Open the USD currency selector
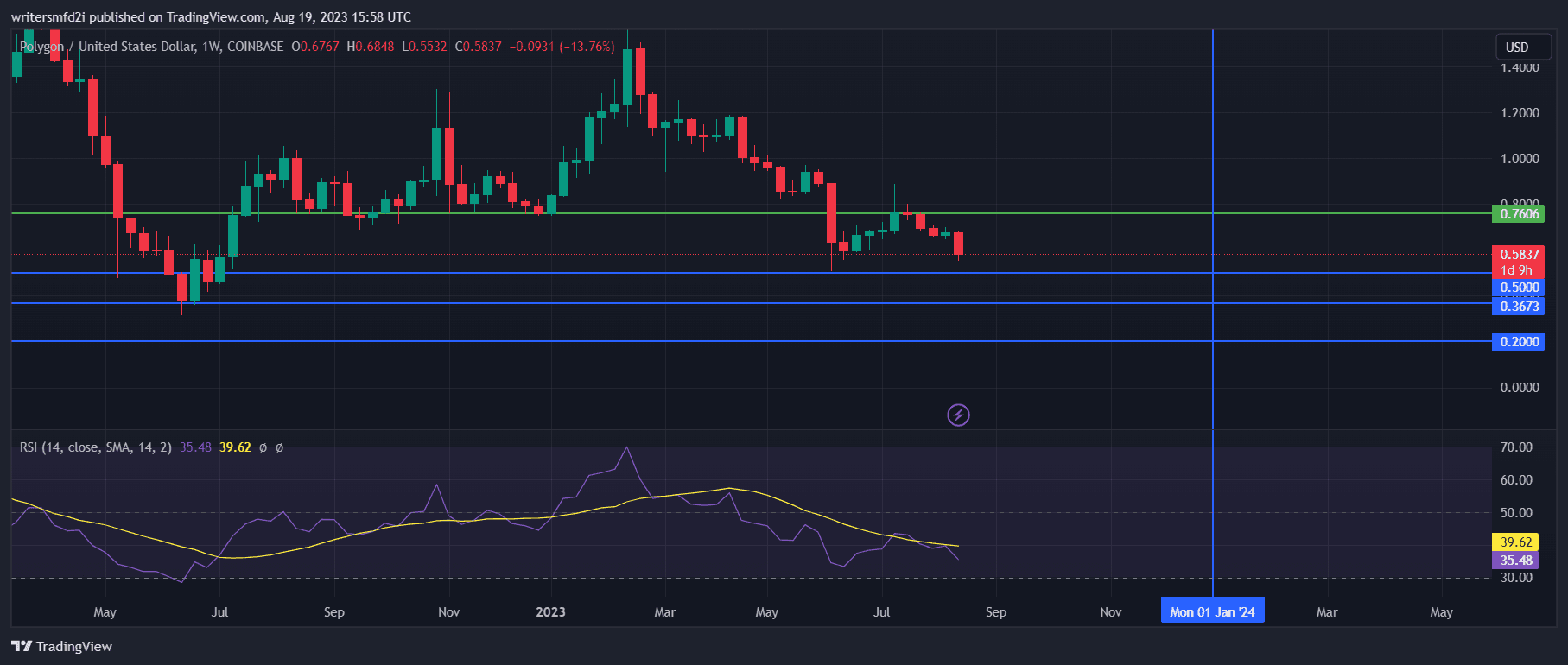 [x=1517, y=47]
